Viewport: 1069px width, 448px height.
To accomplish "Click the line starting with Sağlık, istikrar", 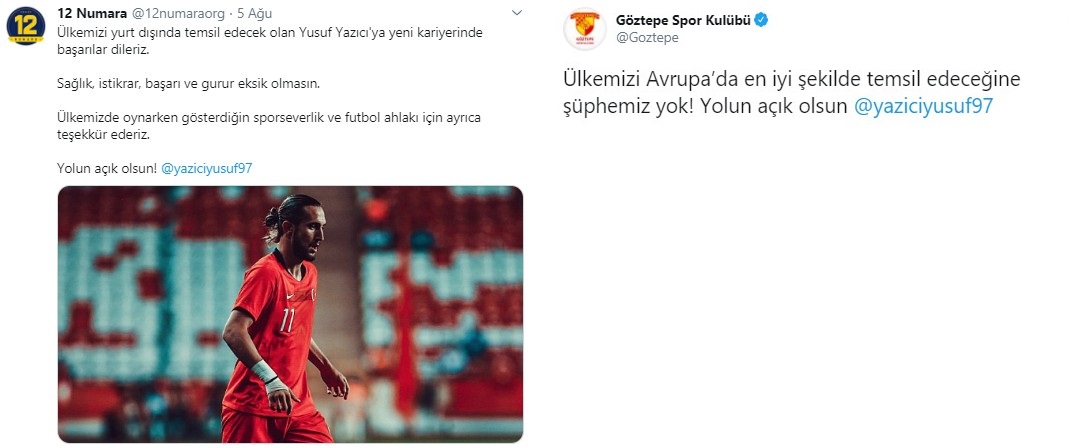I will point(188,85).
